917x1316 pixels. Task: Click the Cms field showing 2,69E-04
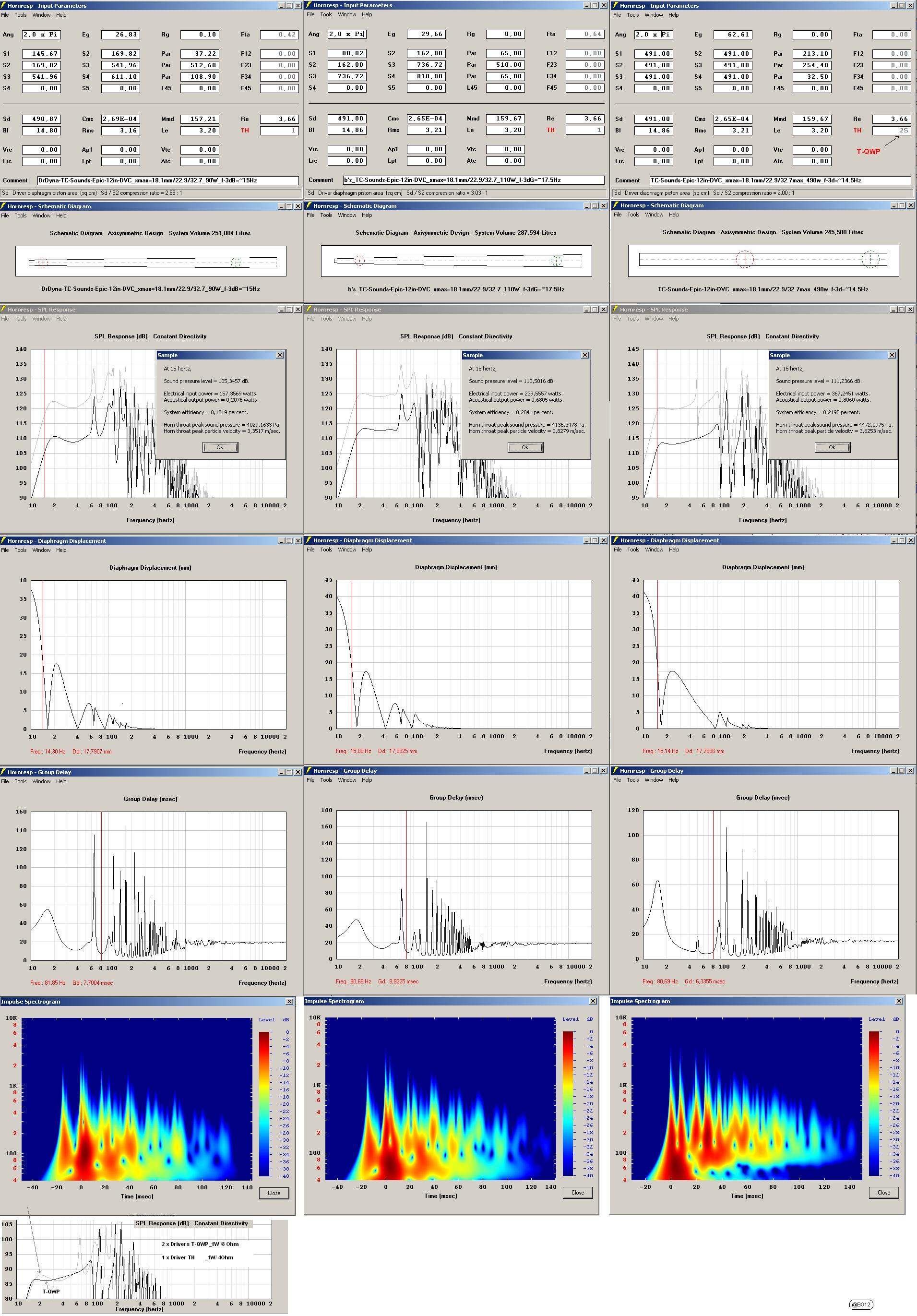click(120, 119)
